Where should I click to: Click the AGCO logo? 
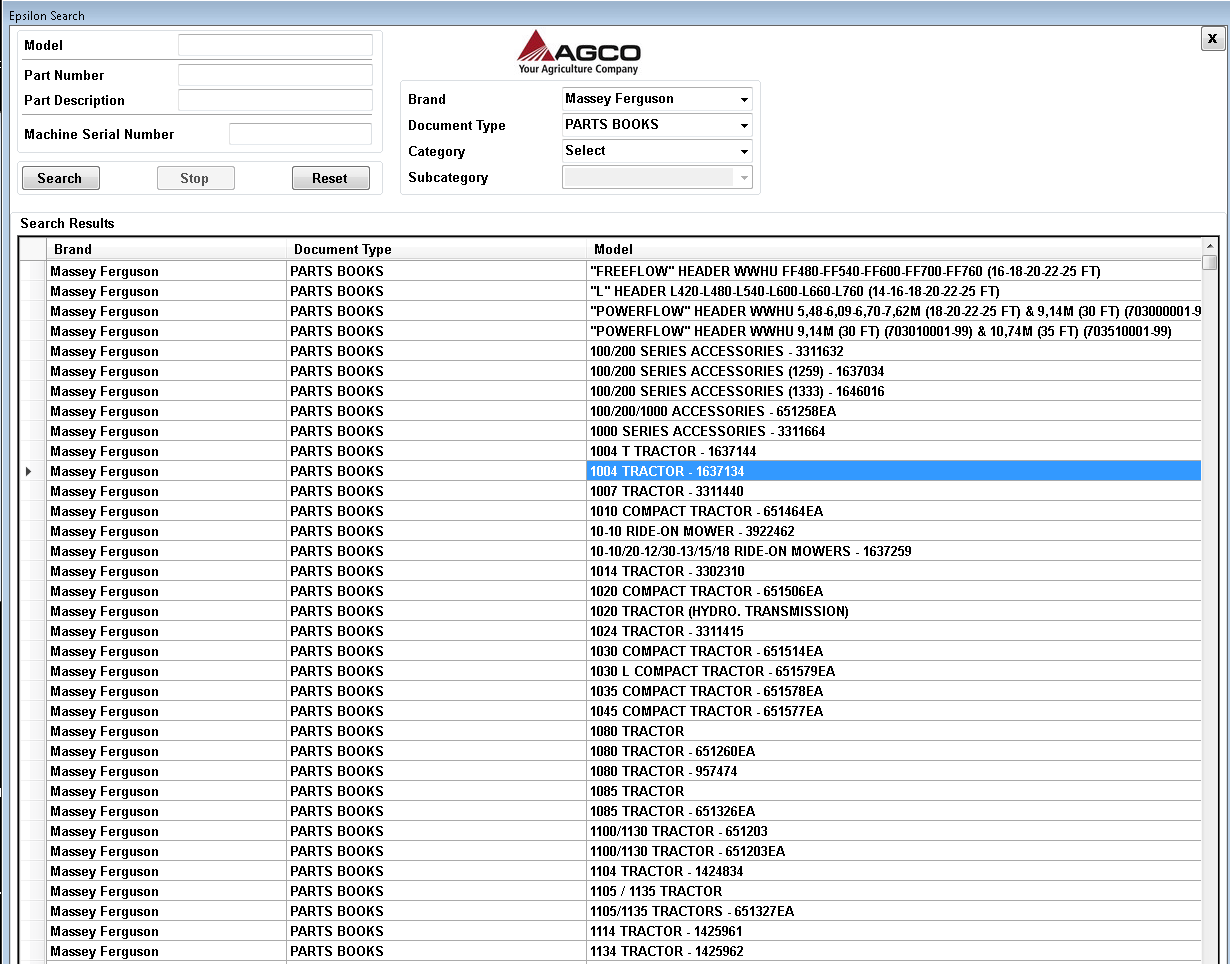pos(578,52)
